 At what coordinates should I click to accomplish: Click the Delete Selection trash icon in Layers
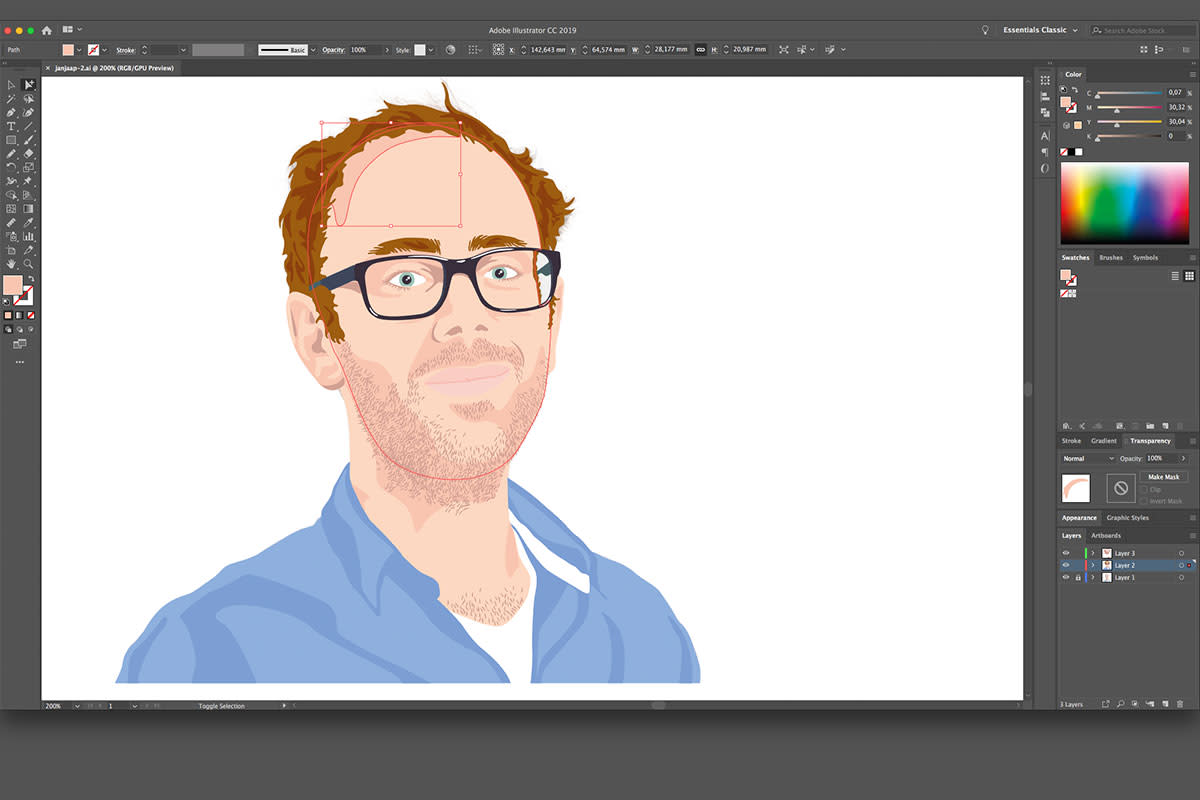(1180, 704)
